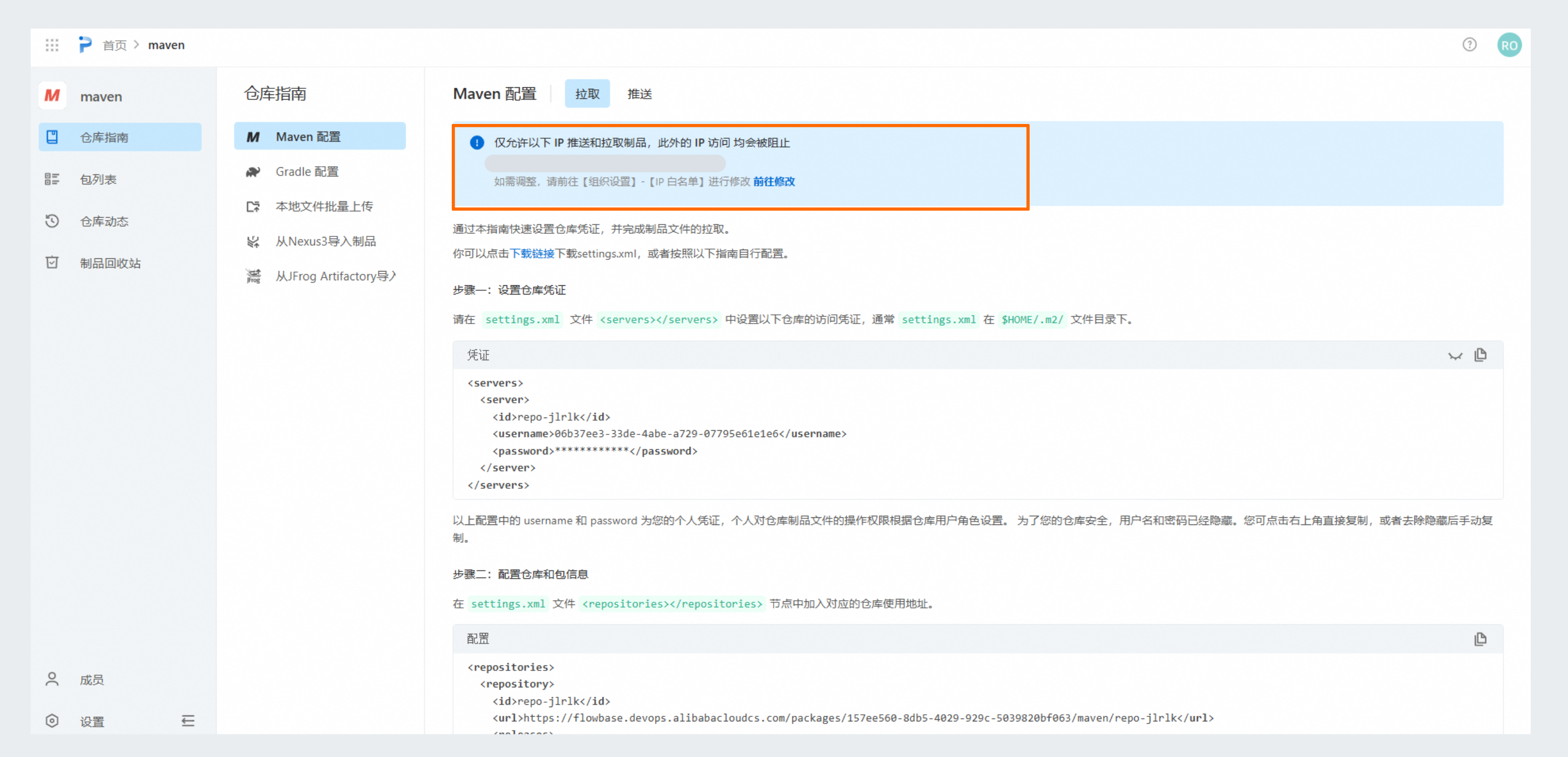Click the Maven M icon in guide list
1568x757 pixels.
point(253,137)
